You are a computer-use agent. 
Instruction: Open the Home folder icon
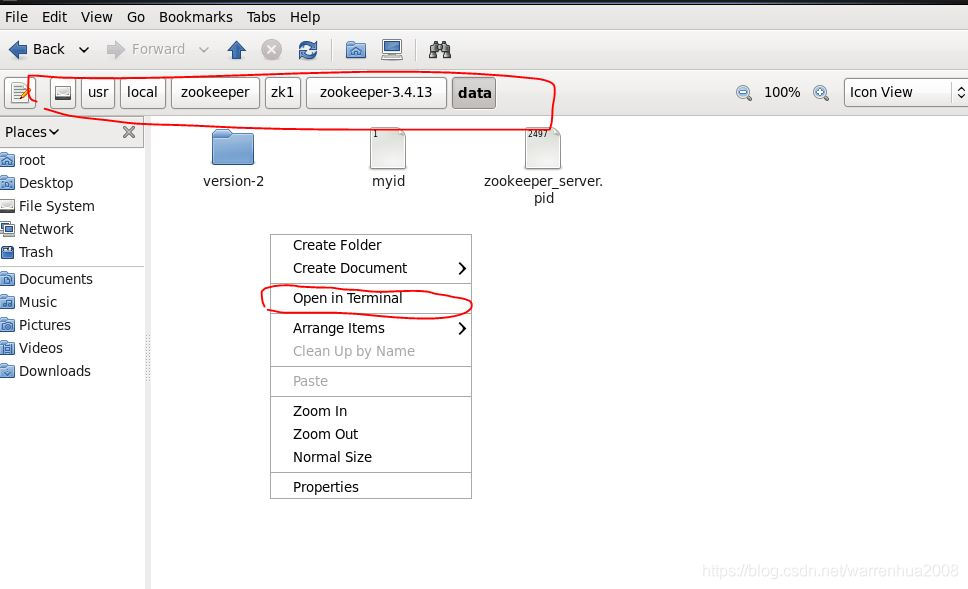(356, 49)
